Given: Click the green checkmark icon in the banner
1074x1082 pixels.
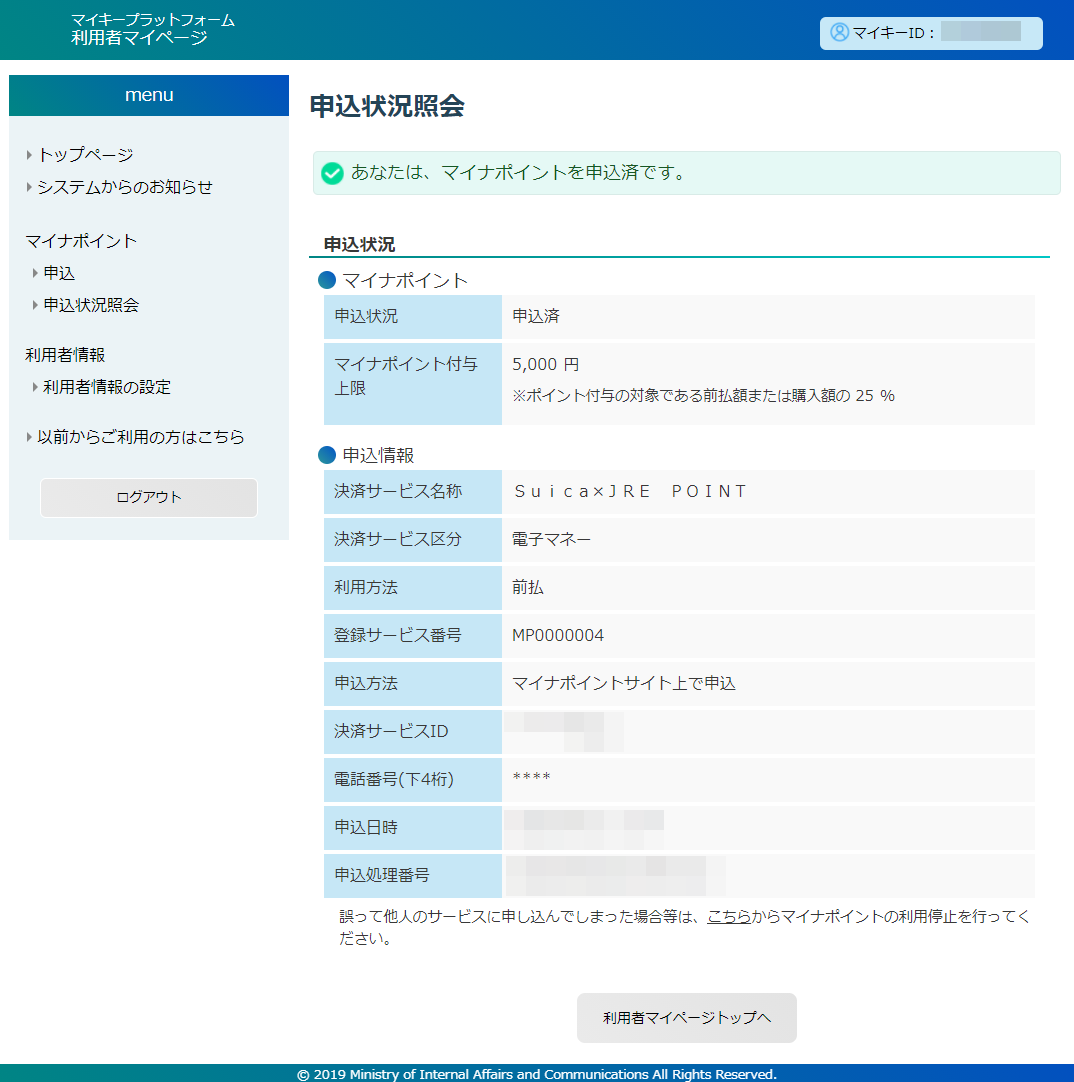Looking at the screenshot, I should [332, 173].
